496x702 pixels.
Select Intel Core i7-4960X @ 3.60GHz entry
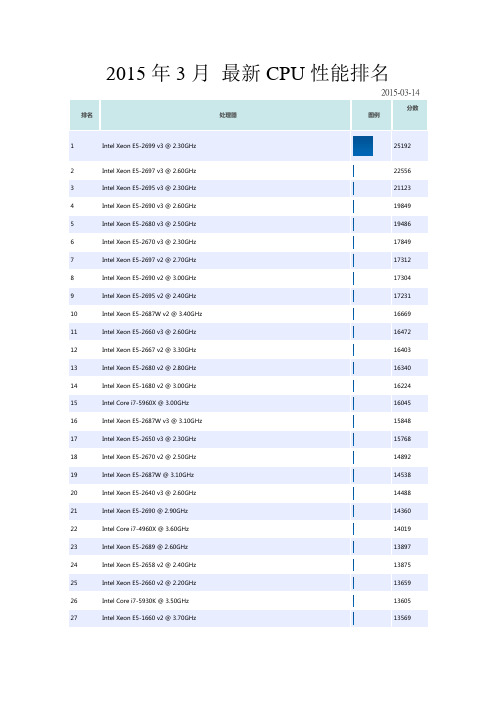tap(145, 529)
